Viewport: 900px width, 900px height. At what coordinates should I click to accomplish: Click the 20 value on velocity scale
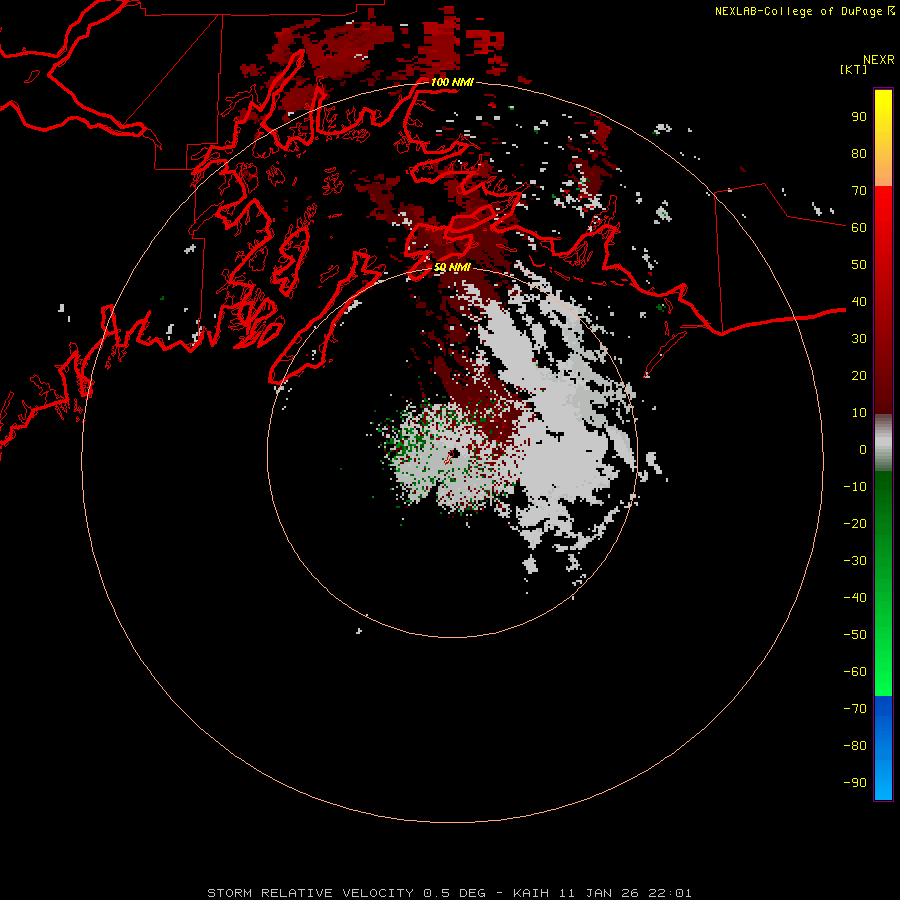coord(859,376)
